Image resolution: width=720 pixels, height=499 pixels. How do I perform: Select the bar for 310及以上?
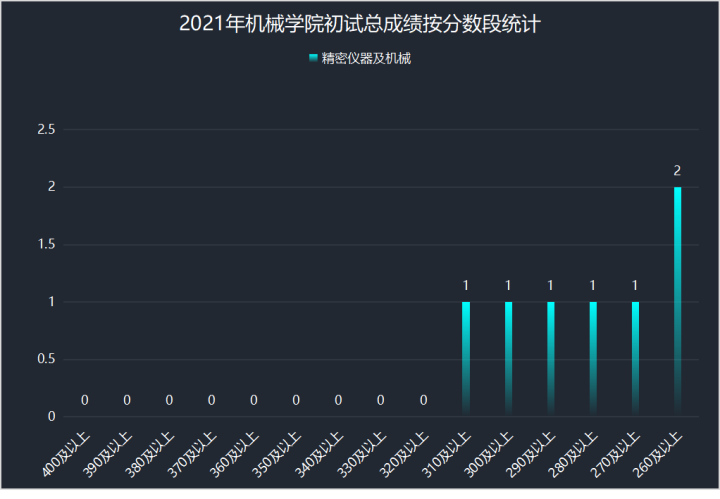tap(466, 359)
